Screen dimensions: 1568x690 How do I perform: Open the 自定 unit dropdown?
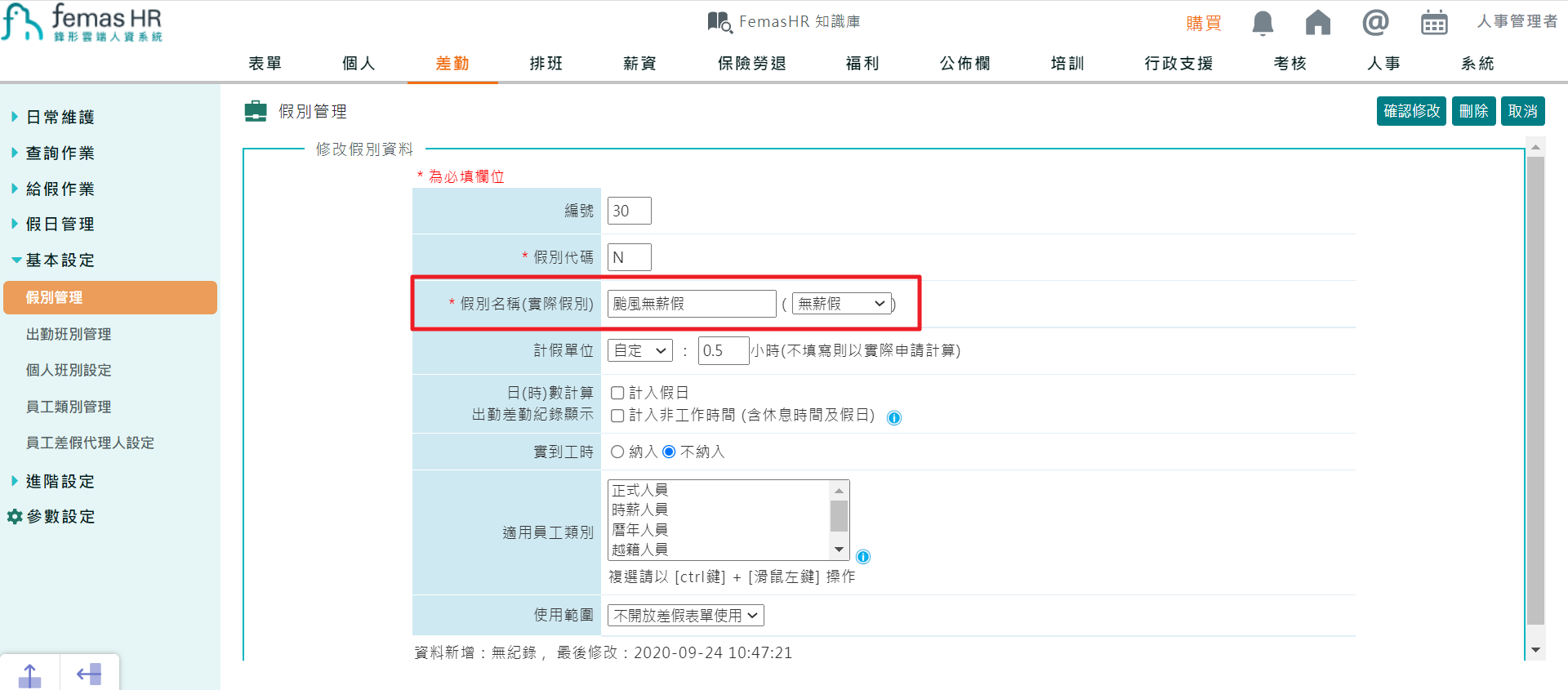pyautogui.click(x=640, y=350)
